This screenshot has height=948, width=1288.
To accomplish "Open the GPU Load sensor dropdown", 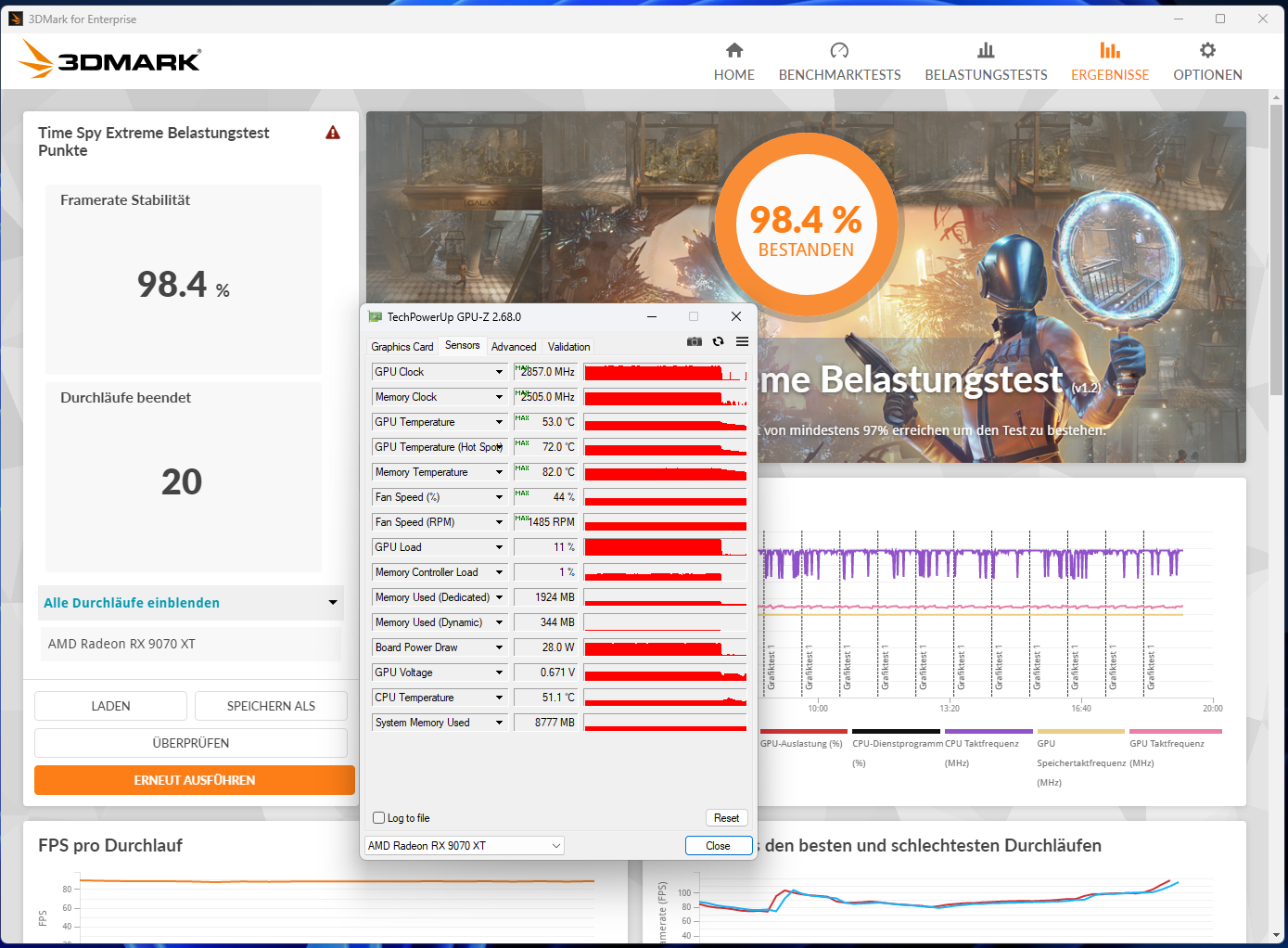I will click(499, 547).
